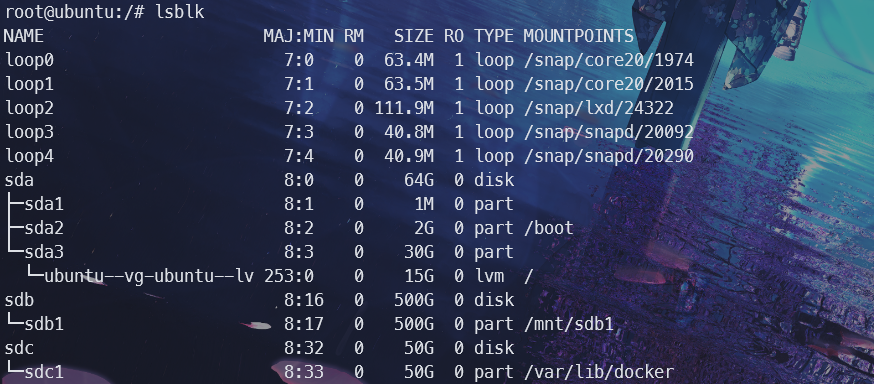
Task: Click the '253:0' device number
Action: click(289, 276)
